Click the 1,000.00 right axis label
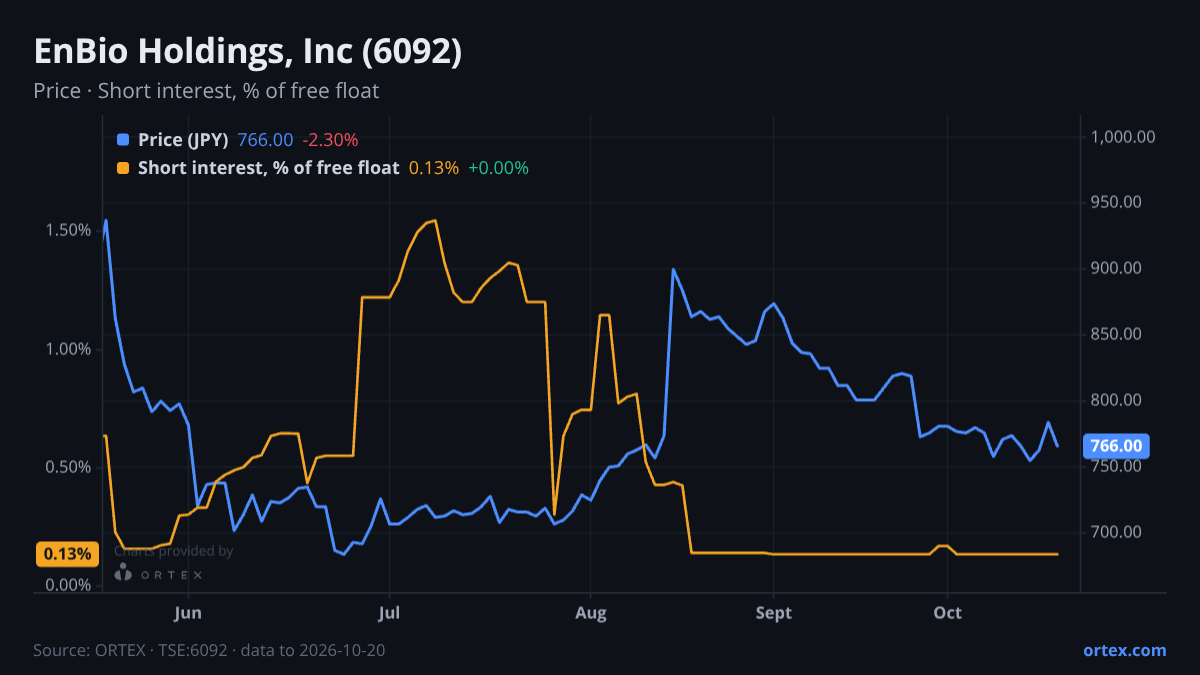 1124,137
